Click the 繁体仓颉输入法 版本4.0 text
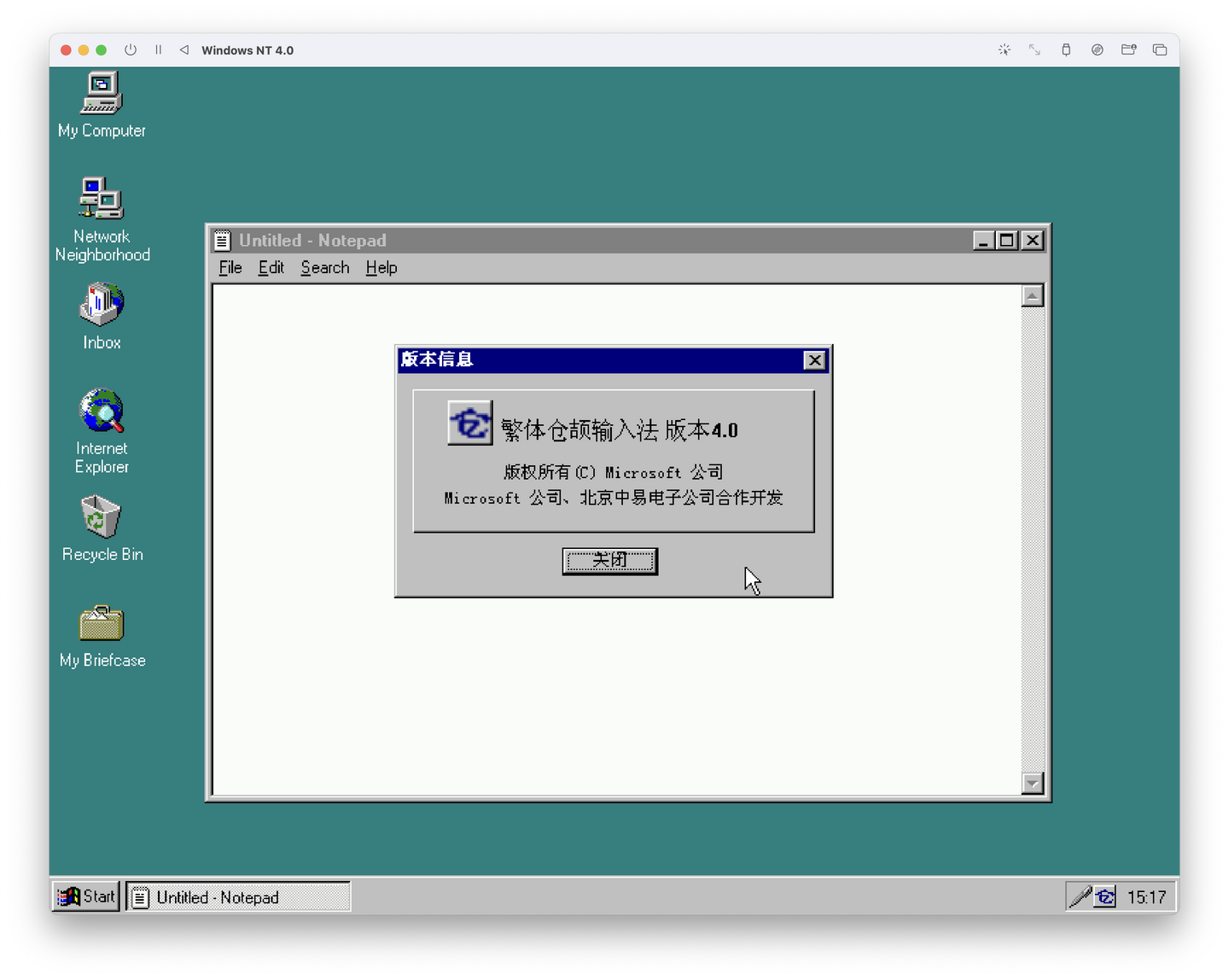The height and width of the screenshot is (980, 1229). [x=620, y=429]
